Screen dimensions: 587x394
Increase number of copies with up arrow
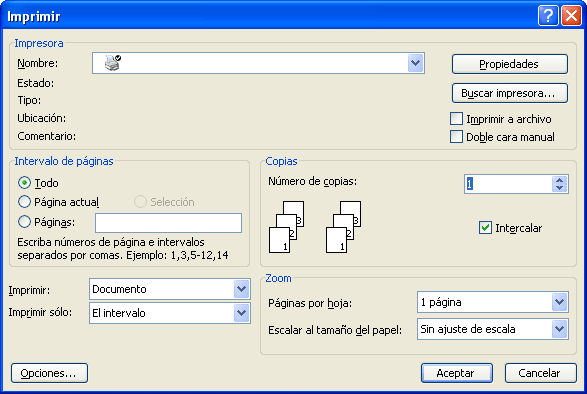point(560,180)
